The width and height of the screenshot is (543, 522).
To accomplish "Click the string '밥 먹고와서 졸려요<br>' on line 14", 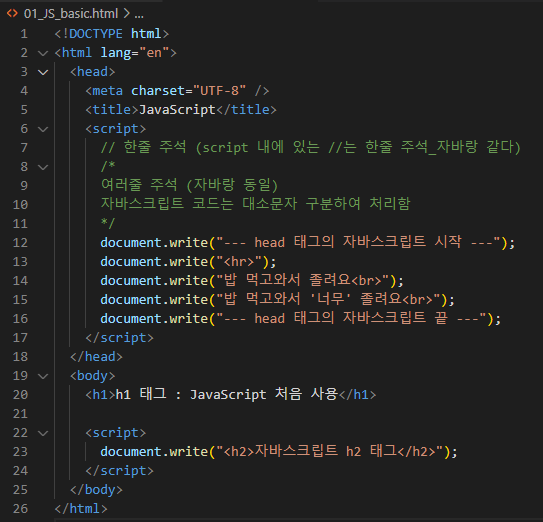I will (303, 281).
